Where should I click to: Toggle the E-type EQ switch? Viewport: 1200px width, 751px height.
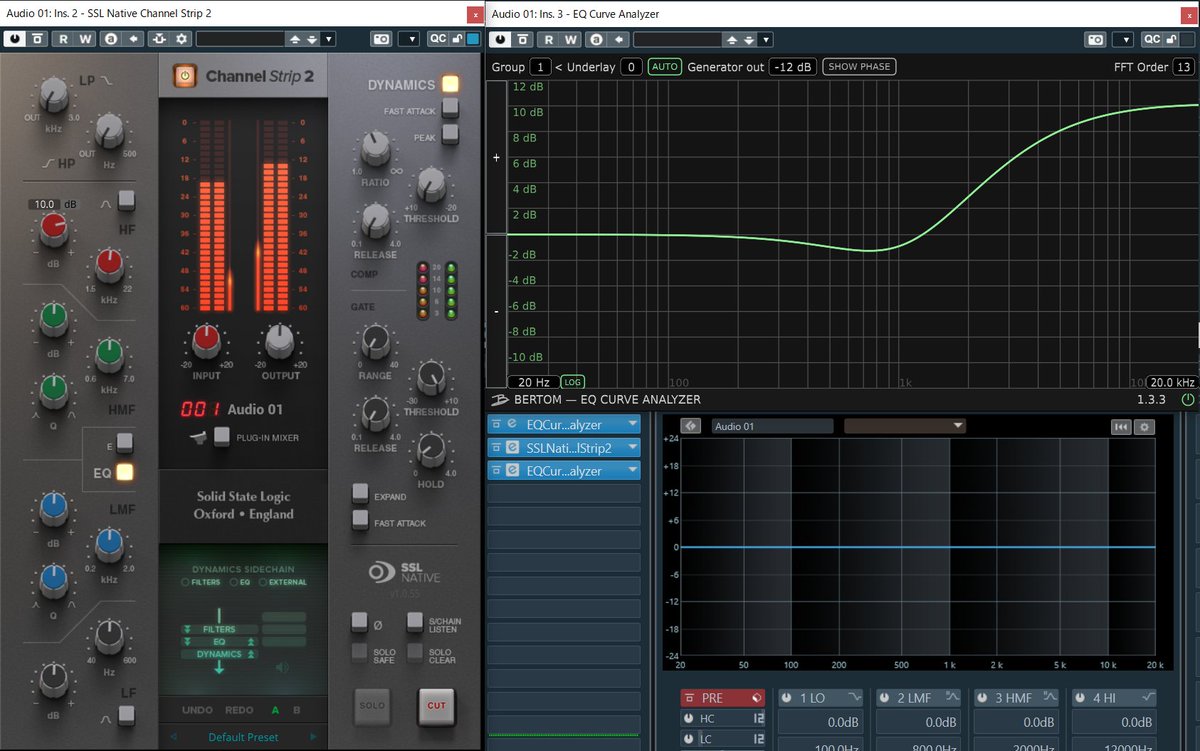[x=126, y=441]
